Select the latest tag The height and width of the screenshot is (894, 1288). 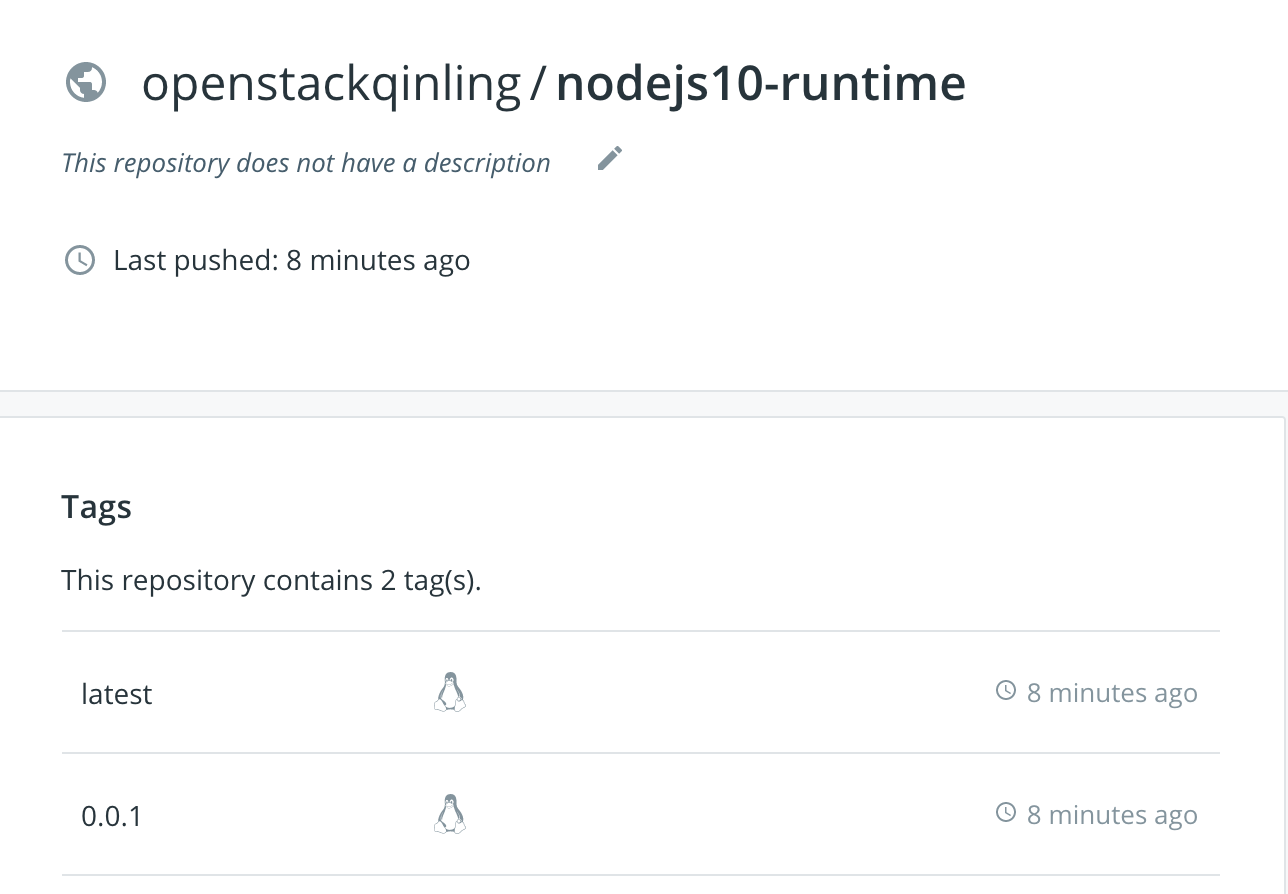117,694
